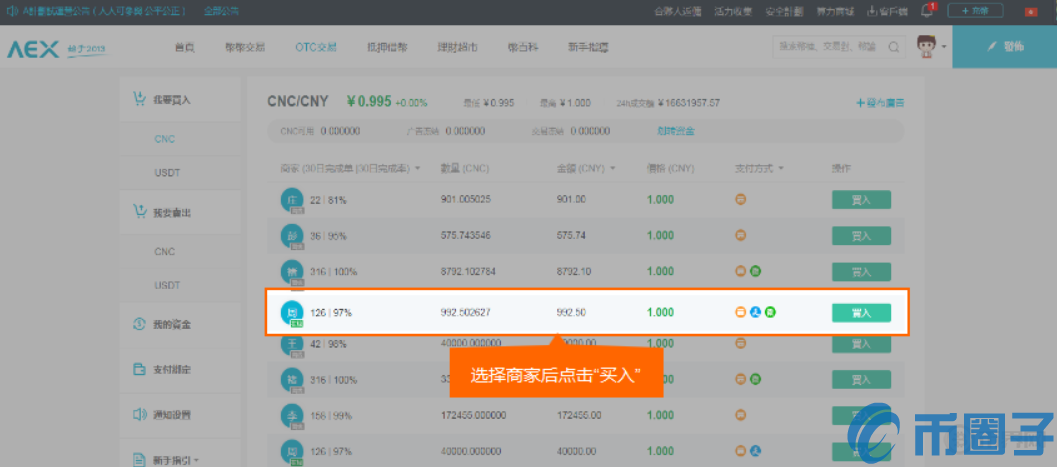Click the 126 | 97% merchant avatar in highlighted row

(291, 312)
